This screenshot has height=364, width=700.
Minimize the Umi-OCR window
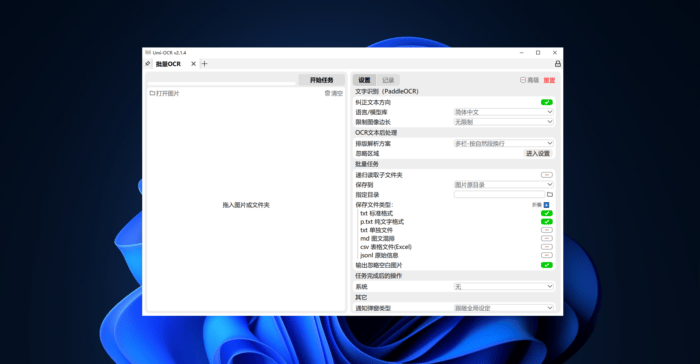pos(521,53)
